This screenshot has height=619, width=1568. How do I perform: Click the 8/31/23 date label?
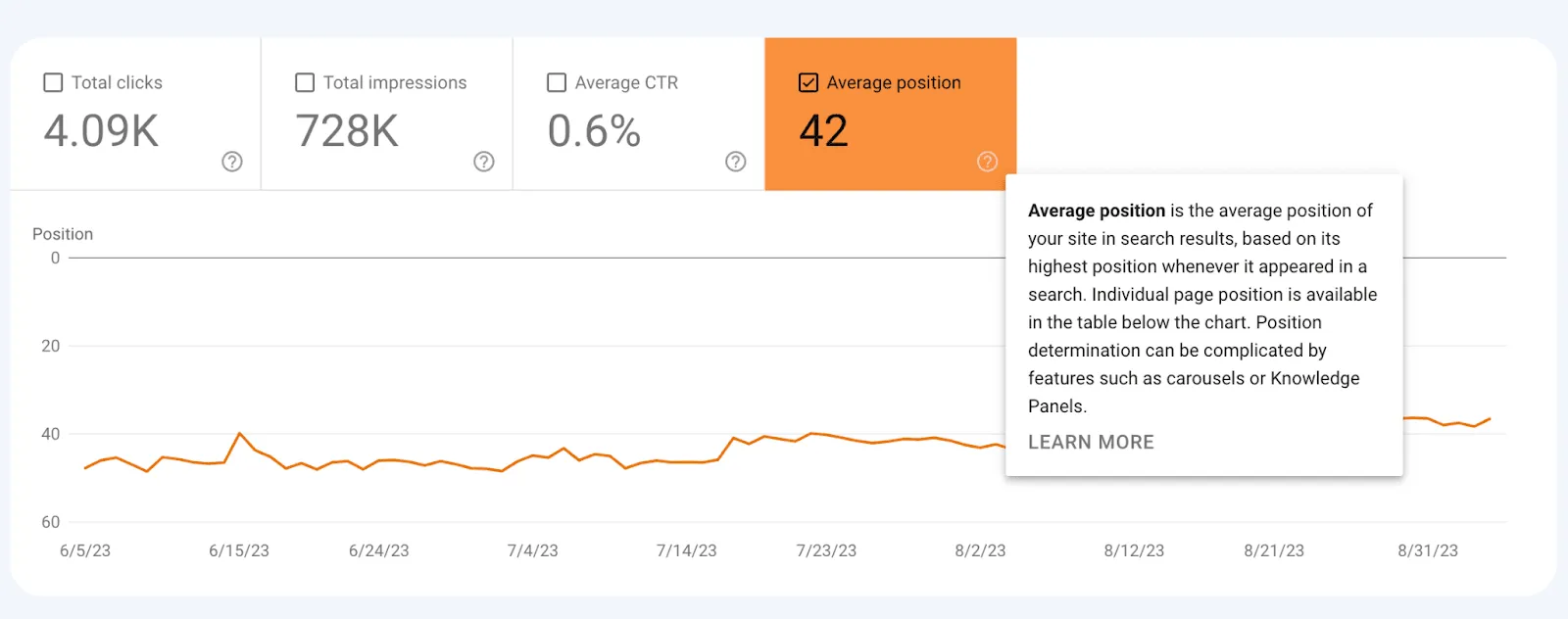point(1428,551)
